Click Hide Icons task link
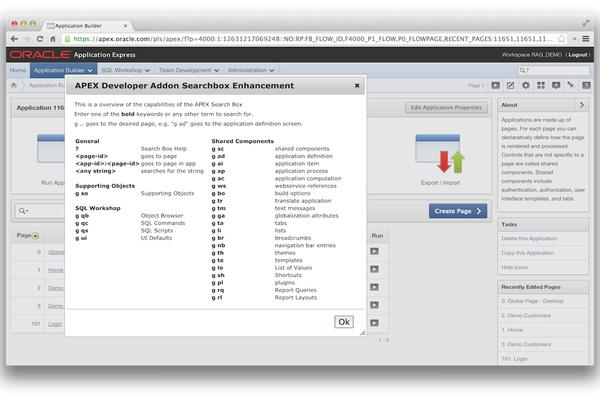Viewport: 600px width, 400px height. click(x=514, y=267)
